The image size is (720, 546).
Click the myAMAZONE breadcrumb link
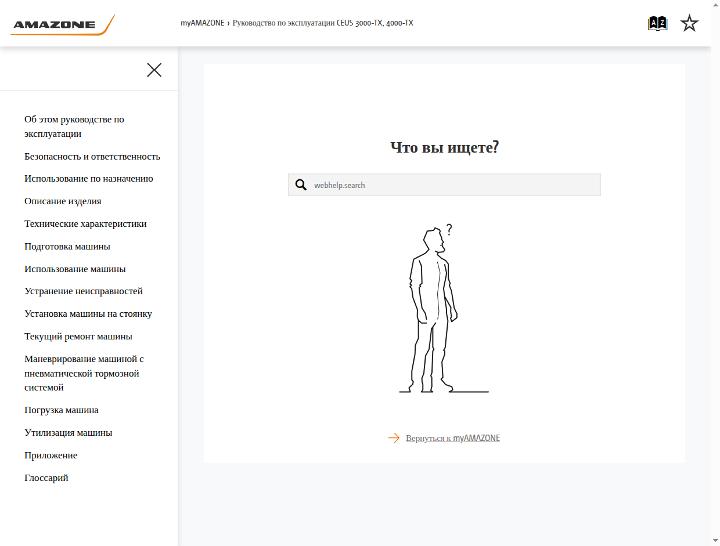pyautogui.click(x=202, y=23)
